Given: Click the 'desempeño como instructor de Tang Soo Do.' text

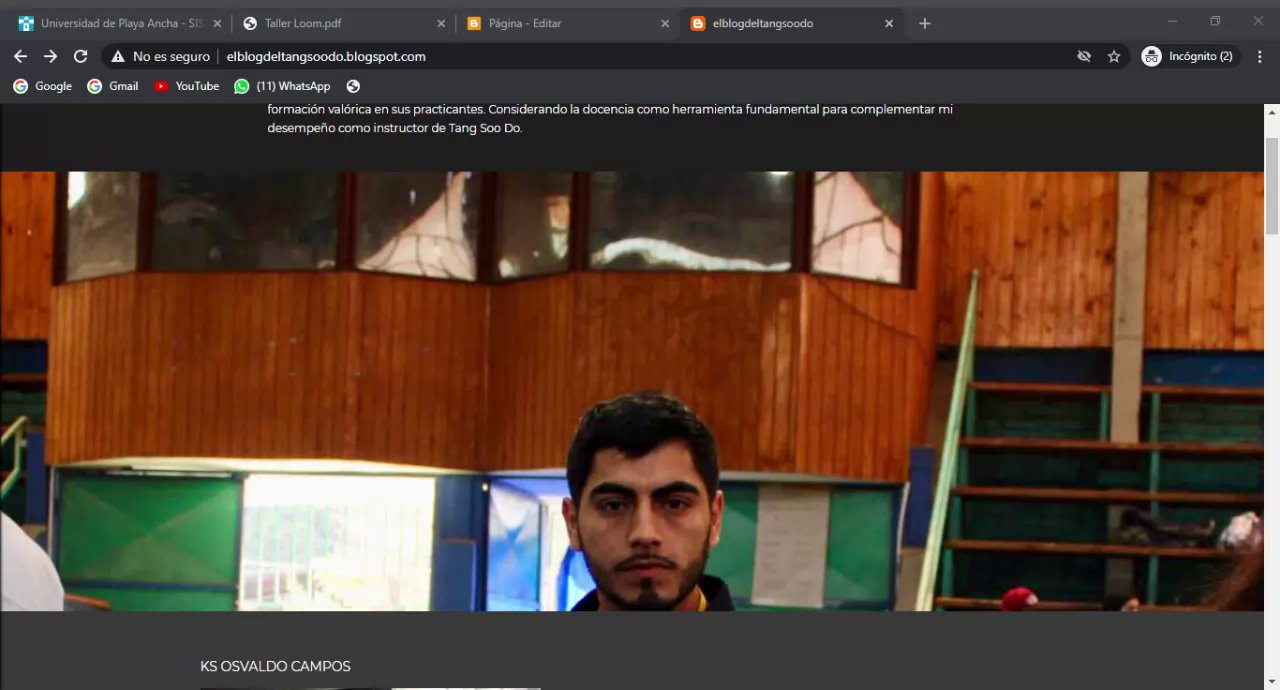Looking at the screenshot, I should point(394,128).
